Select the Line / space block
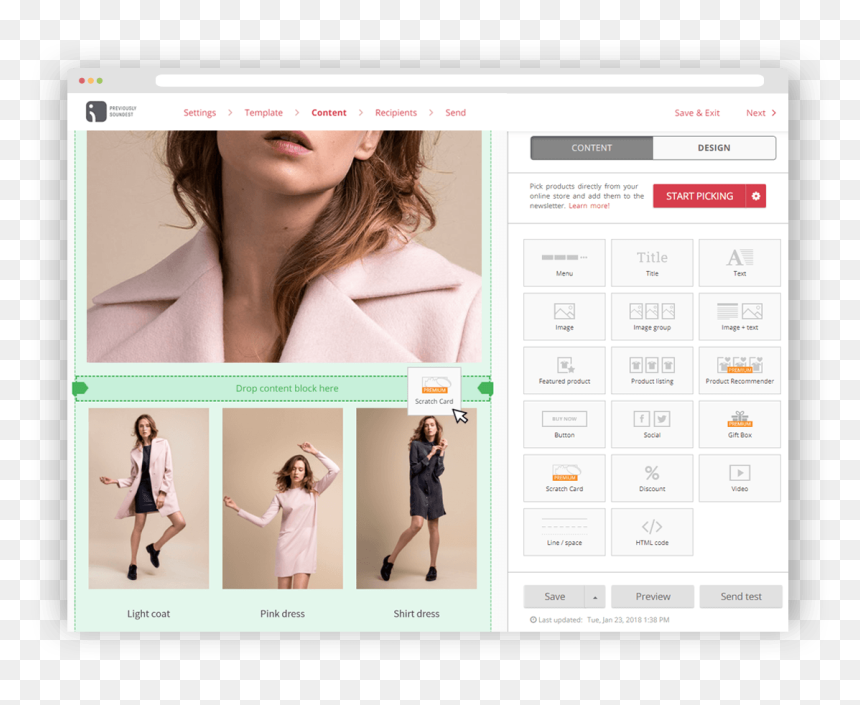This screenshot has width=860, height=705. tap(564, 532)
